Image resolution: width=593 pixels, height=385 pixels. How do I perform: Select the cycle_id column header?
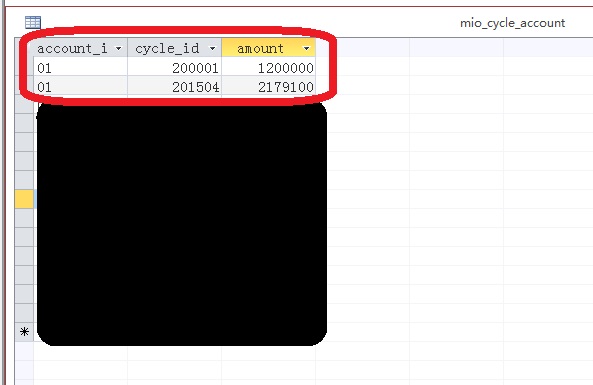click(175, 48)
